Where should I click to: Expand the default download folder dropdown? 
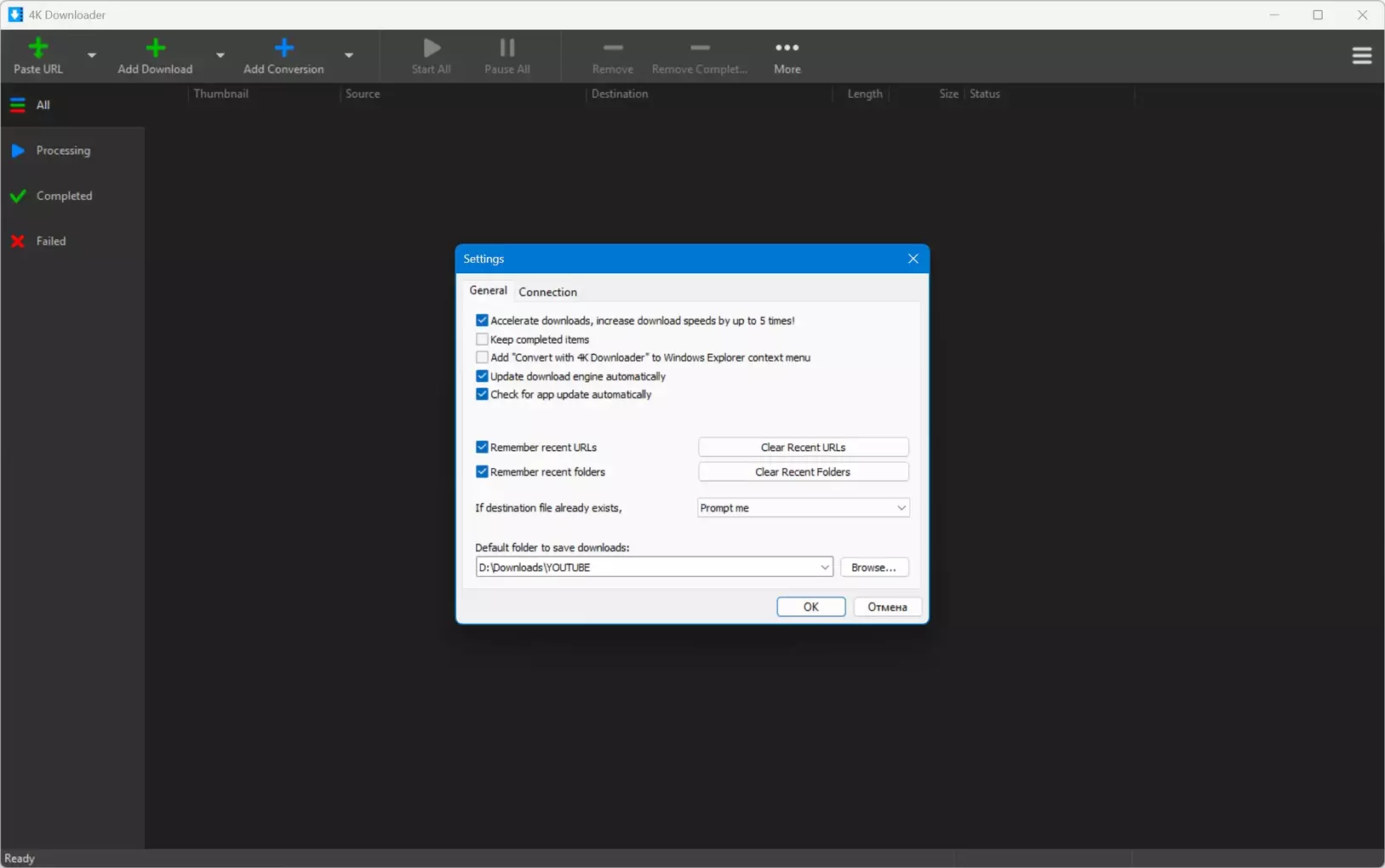824,568
